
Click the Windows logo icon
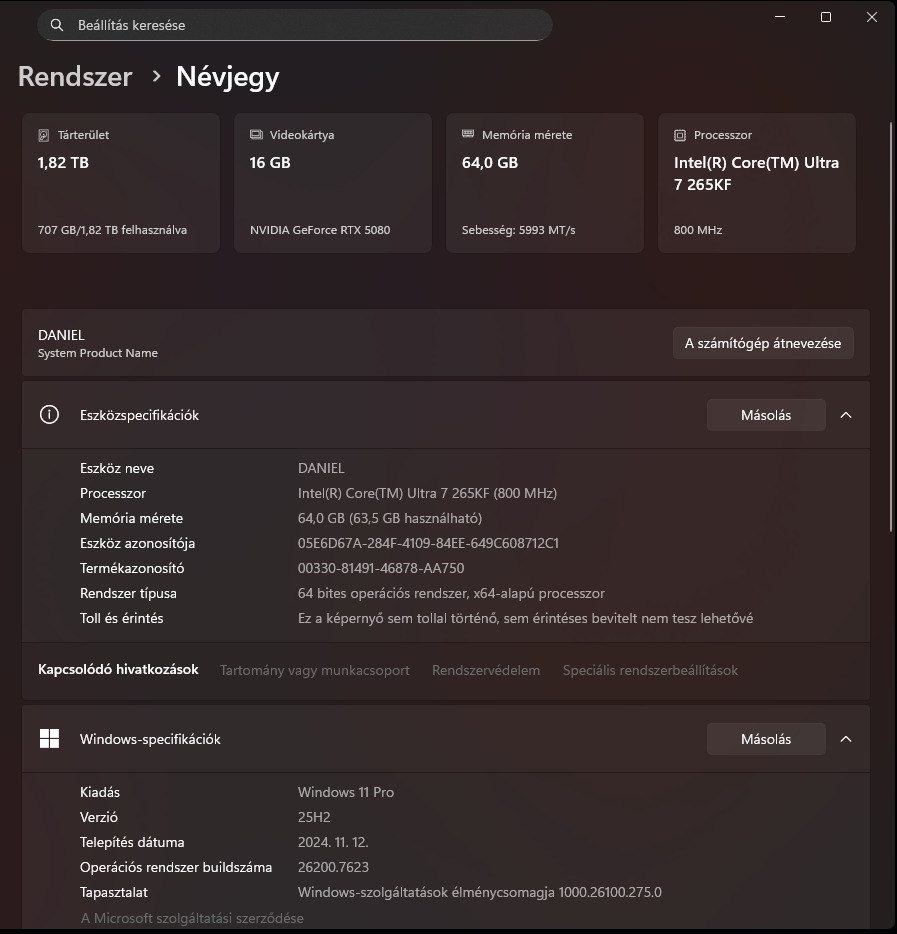49,739
